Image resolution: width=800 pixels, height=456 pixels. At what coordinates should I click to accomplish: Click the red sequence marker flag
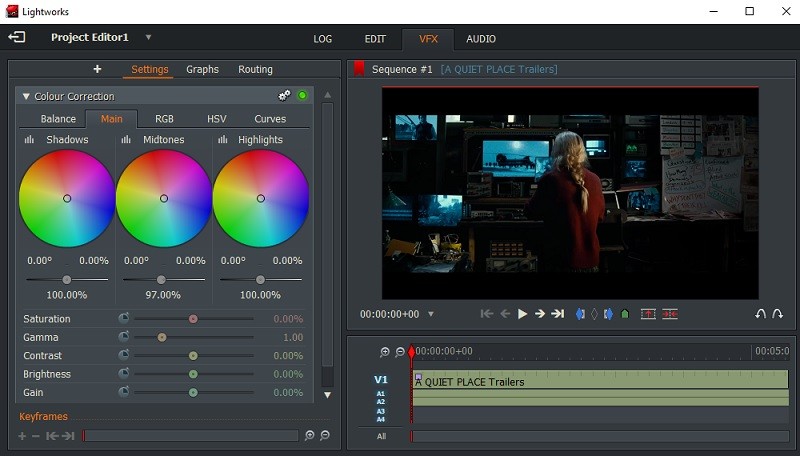[359, 69]
